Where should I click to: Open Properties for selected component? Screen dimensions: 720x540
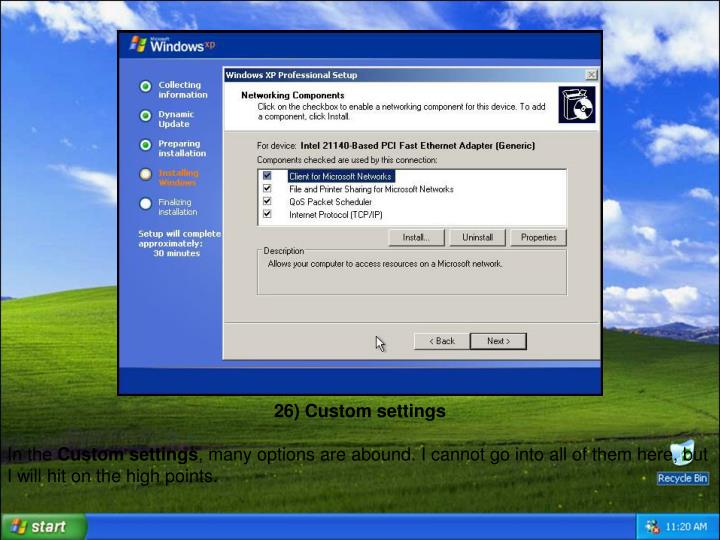[538, 237]
